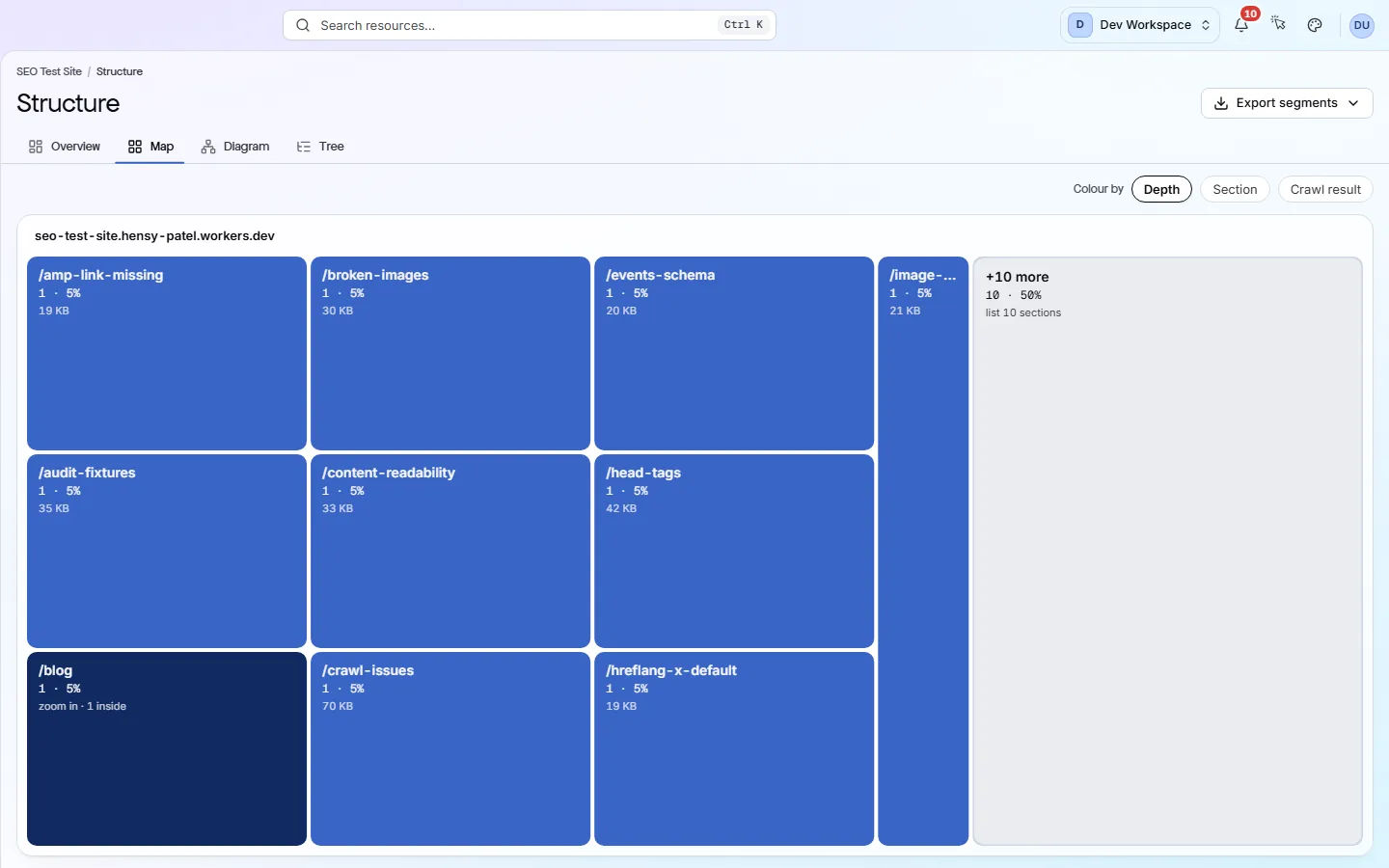Screen dimensions: 1389x868
Task: Switch to the Overview tab
Action: (65, 147)
